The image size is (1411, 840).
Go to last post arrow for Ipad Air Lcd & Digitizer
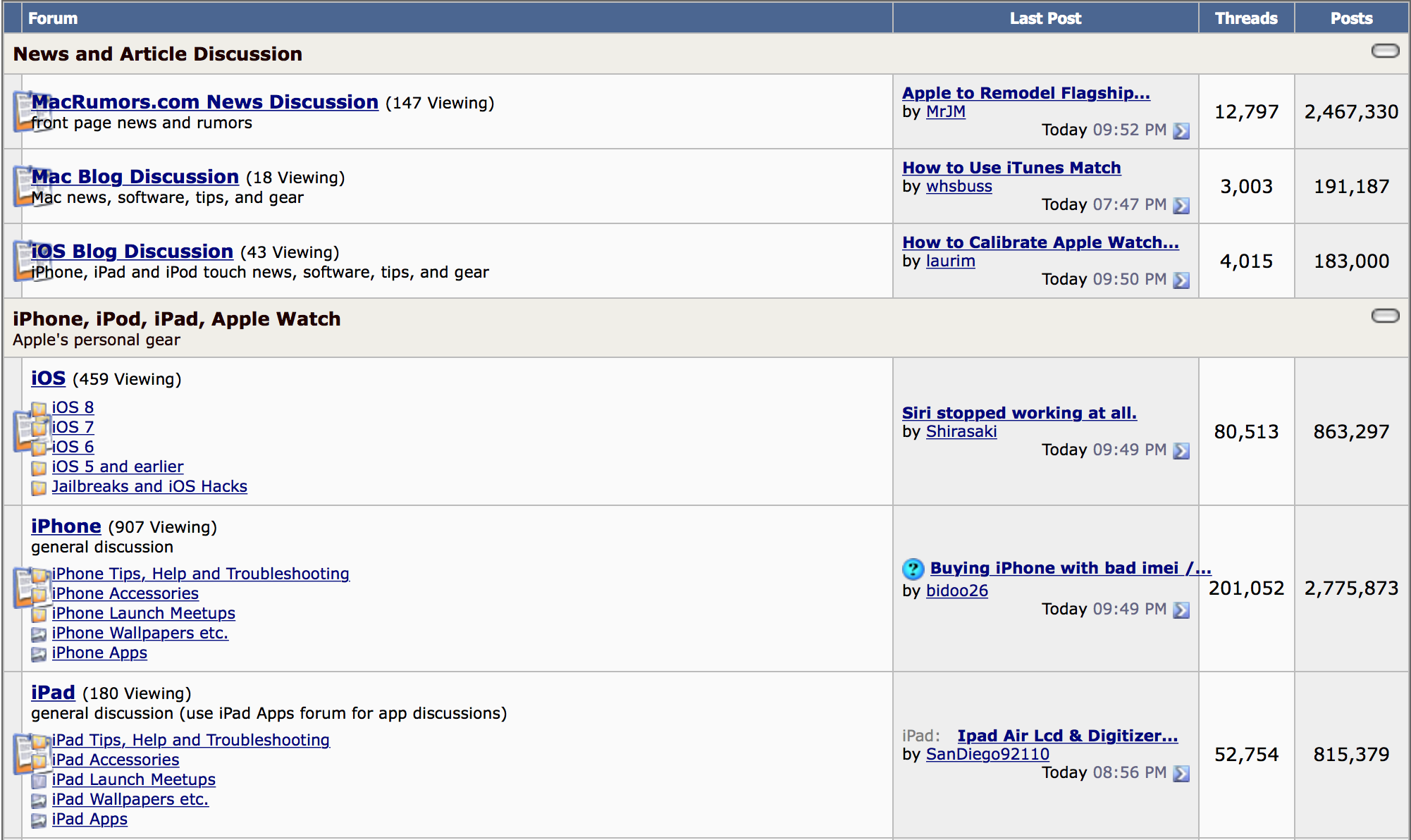point(1181,774)
